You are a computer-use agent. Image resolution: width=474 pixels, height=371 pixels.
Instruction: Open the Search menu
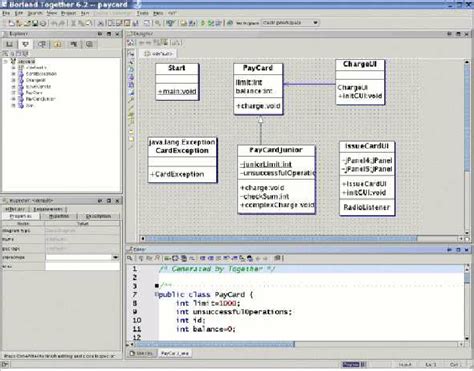coord(35,13)
